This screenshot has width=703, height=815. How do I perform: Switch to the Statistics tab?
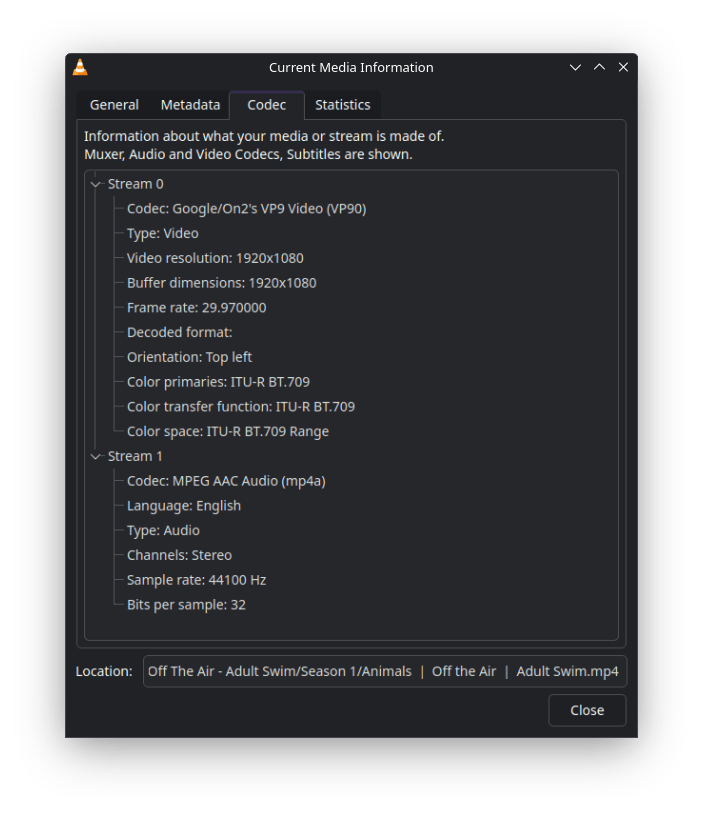click(342, 105)
